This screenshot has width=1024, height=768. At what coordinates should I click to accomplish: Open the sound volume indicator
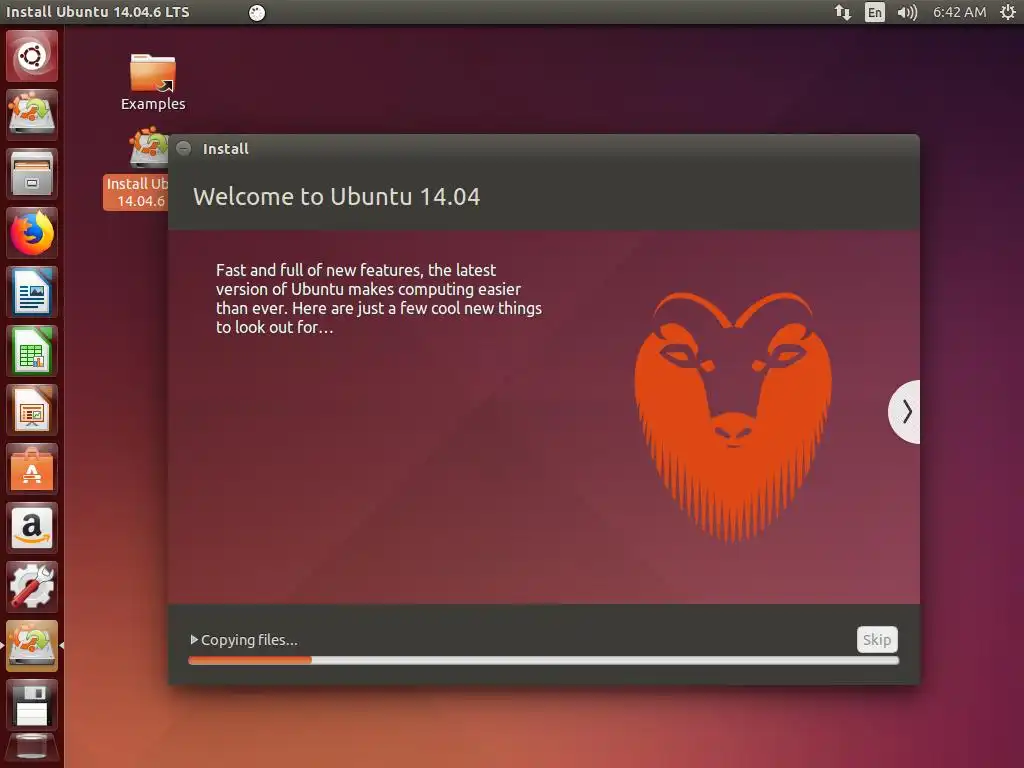907,12
